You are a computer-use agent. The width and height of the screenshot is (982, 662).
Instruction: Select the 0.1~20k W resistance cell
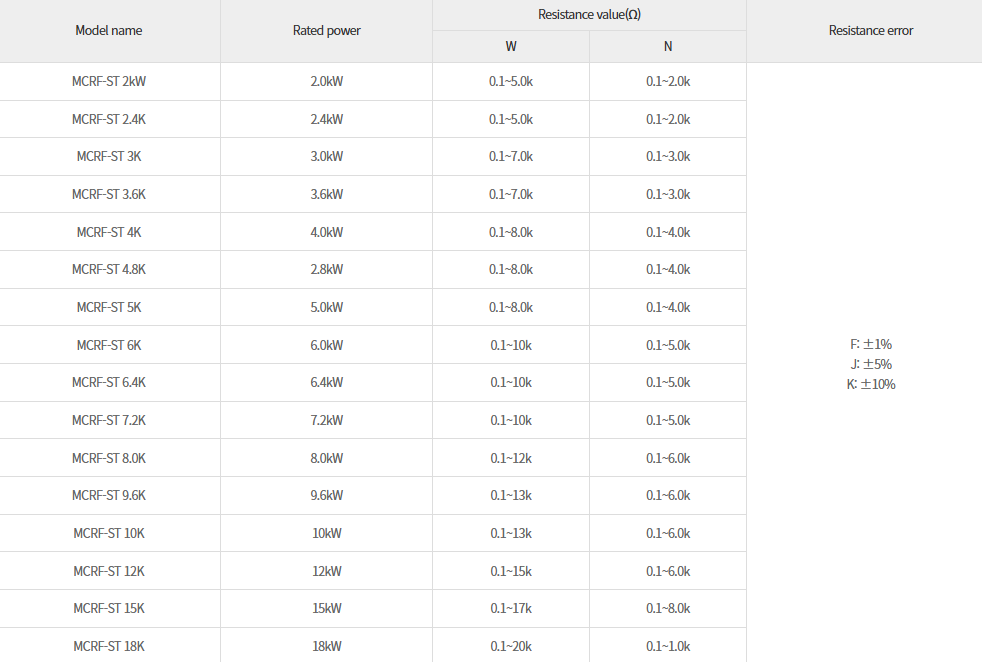coord(511,646)
